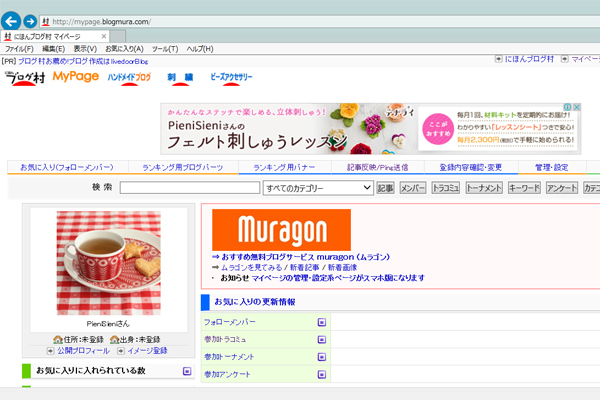
Task: Click the 参加トーナメント row label
Action: click(229, 357)
